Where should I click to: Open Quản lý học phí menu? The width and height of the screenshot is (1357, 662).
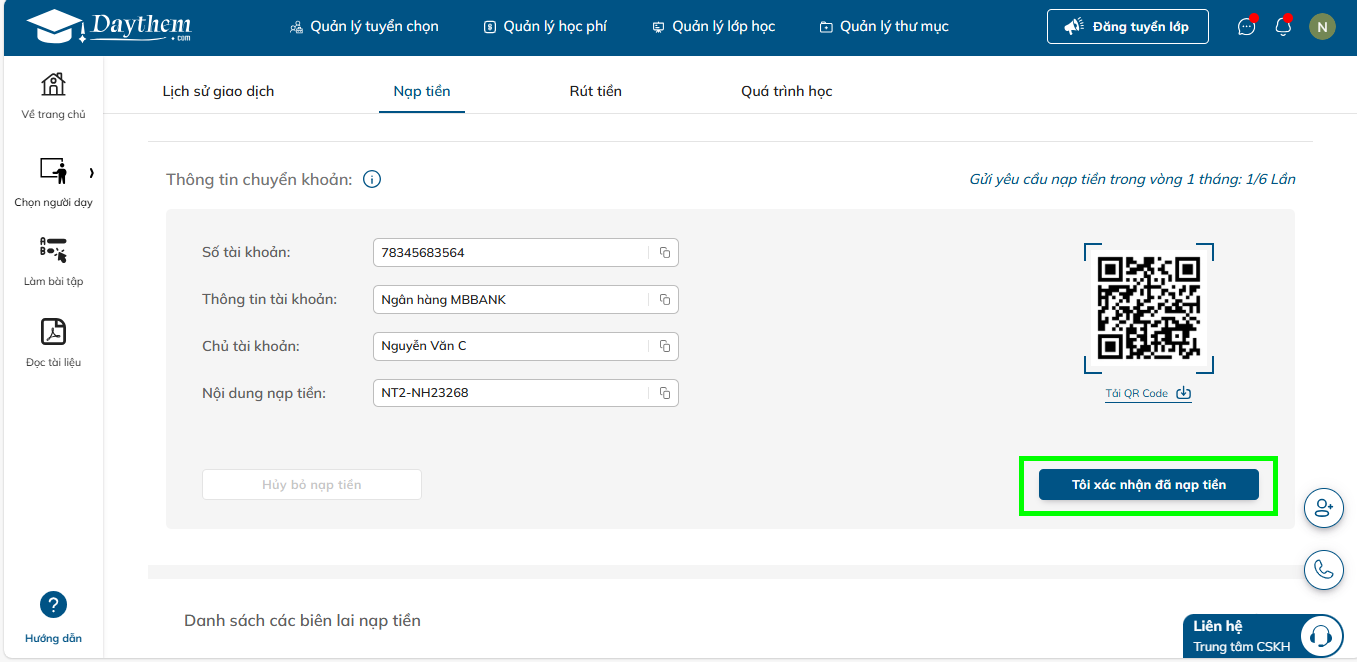click(545, 27)
